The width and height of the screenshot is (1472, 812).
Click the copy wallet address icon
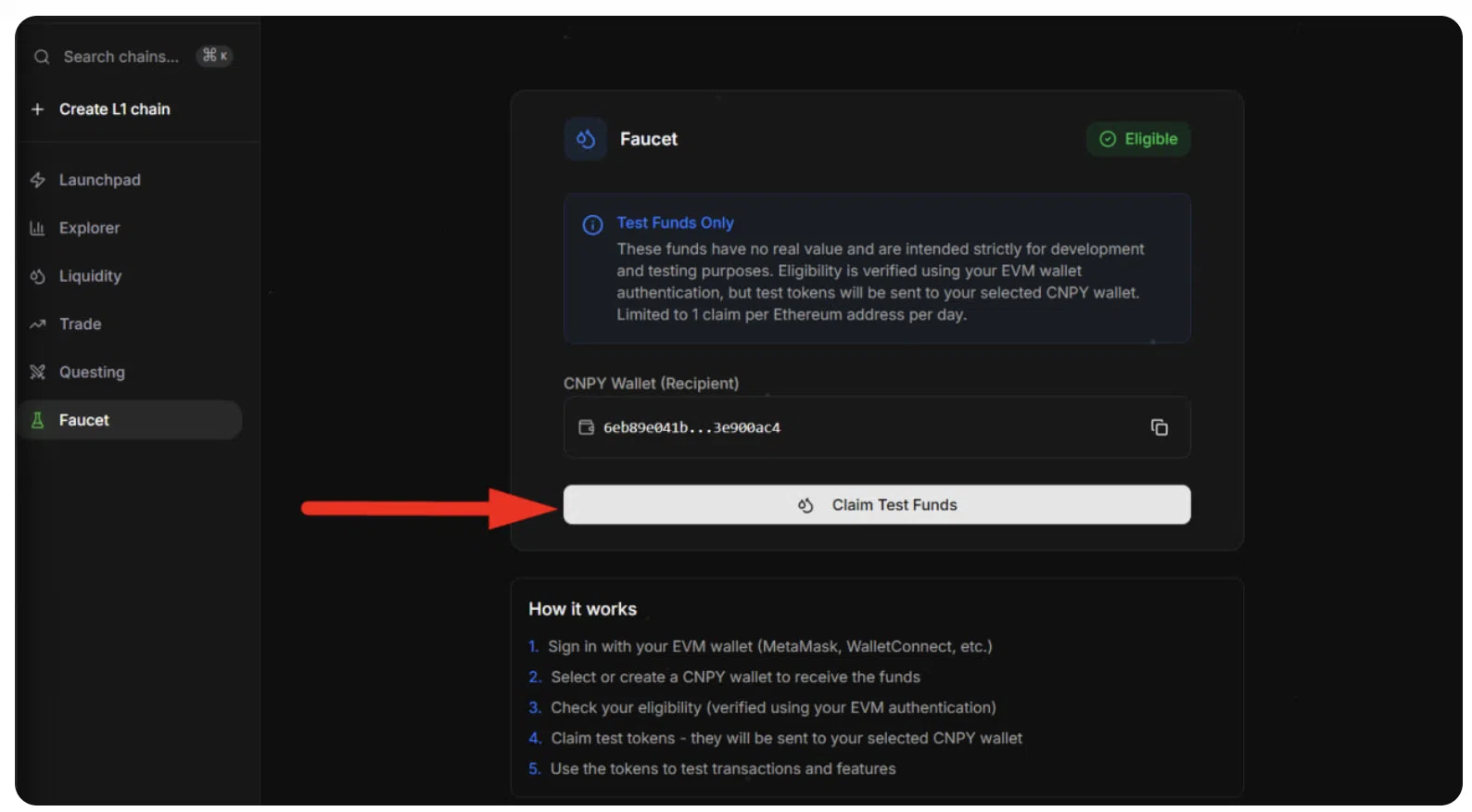pos(1159,427)
